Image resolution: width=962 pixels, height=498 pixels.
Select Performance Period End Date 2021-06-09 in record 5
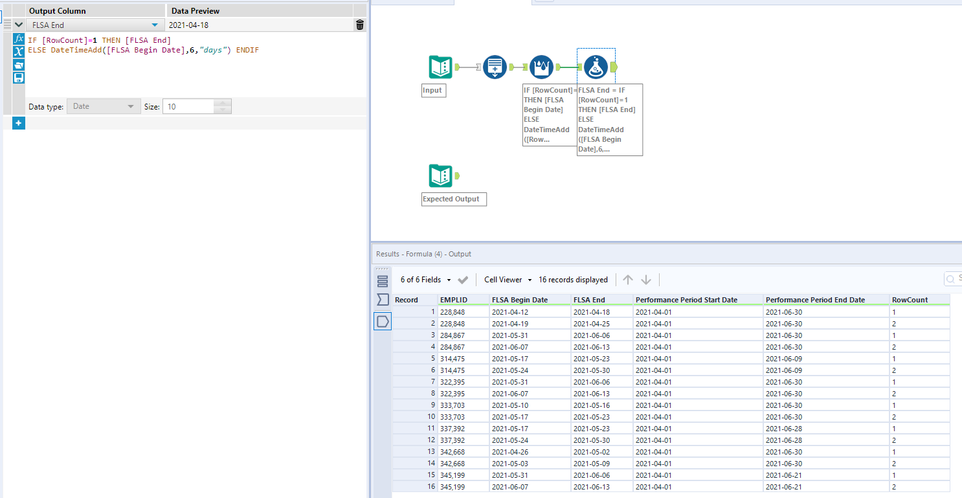[826, 358]
